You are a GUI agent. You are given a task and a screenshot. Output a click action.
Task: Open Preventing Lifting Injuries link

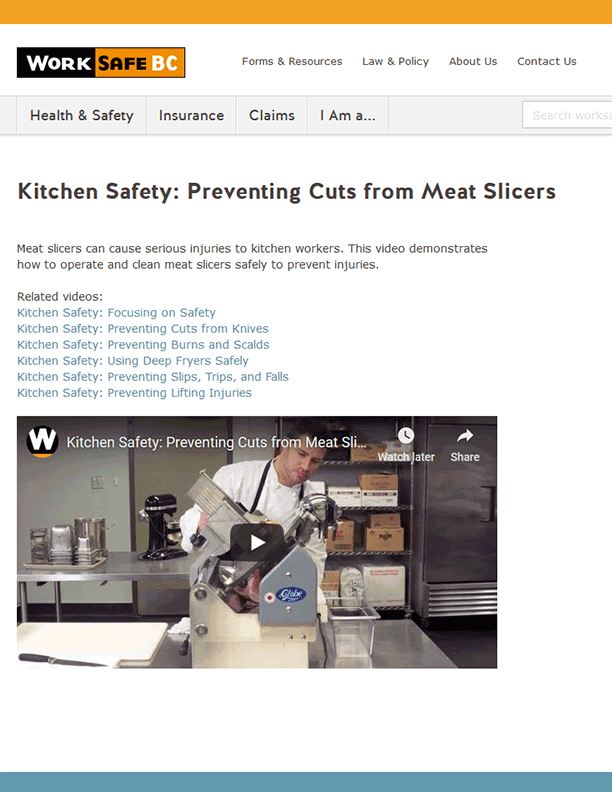click(x=134, y=393)
